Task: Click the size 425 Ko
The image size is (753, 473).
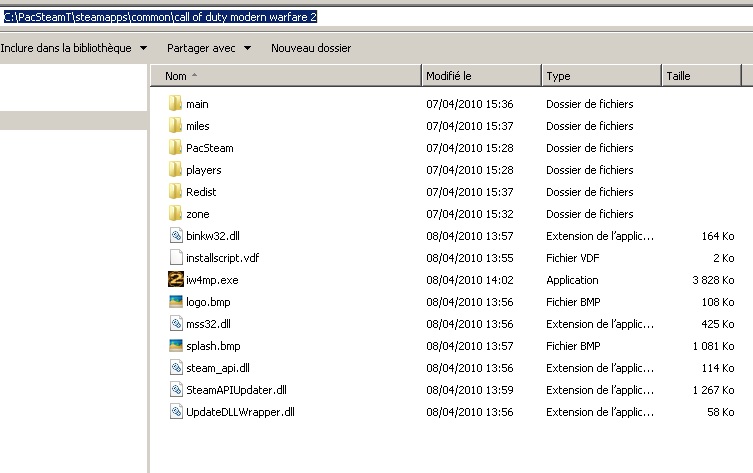Action: pyautogui.click(x=718, y=324)
